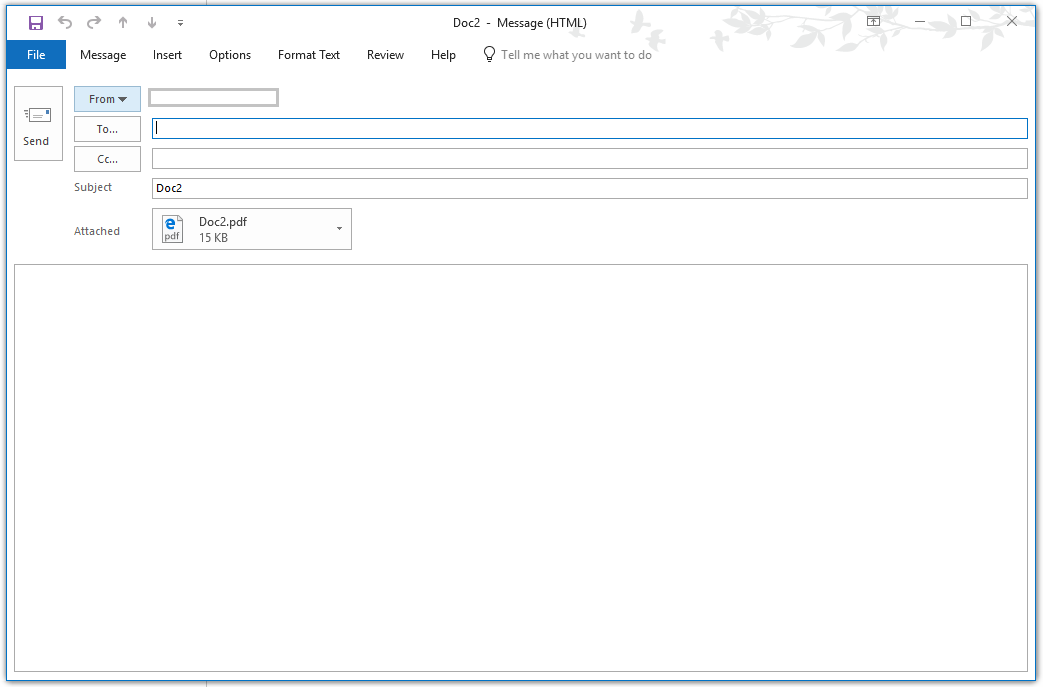Viewport: 1043px width, 687px height.
Task: Open the Format Text ribbon tab
Action: pos(309,55)
